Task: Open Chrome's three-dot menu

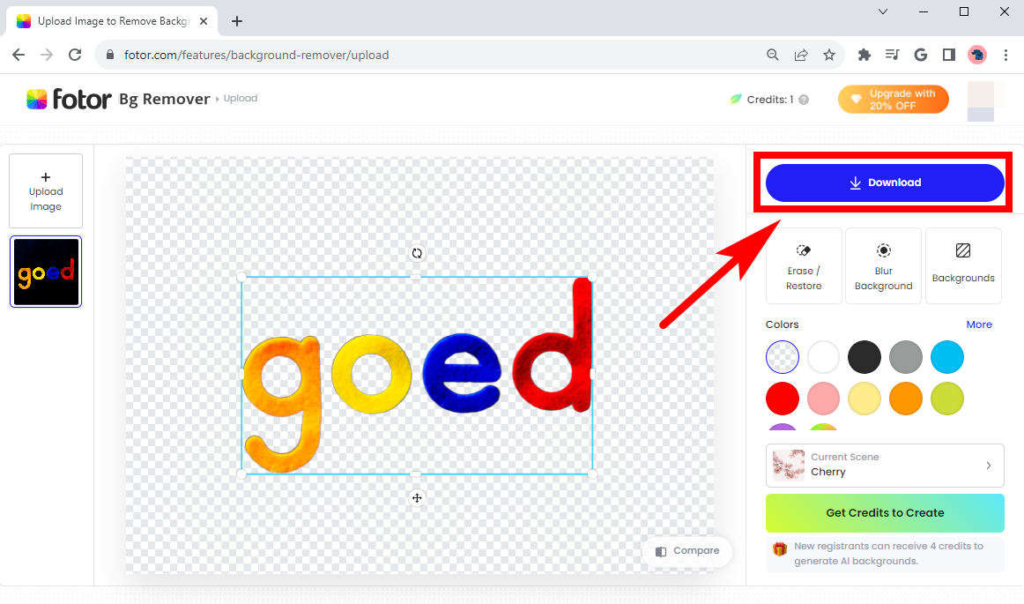Action: click(x=1005, y=55)
